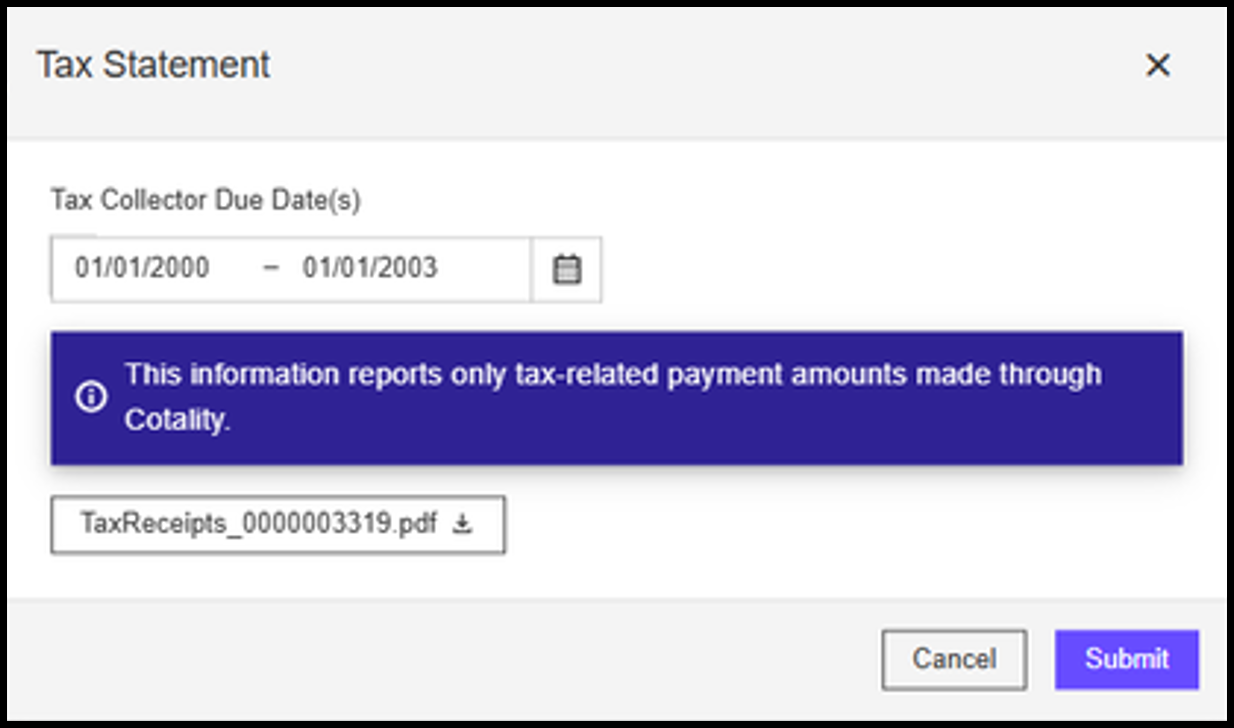Viewport: 1234px width, 728px height.
Task: Click inside the Tax Collector Due Date(s) field
Action: pos(290,268)
